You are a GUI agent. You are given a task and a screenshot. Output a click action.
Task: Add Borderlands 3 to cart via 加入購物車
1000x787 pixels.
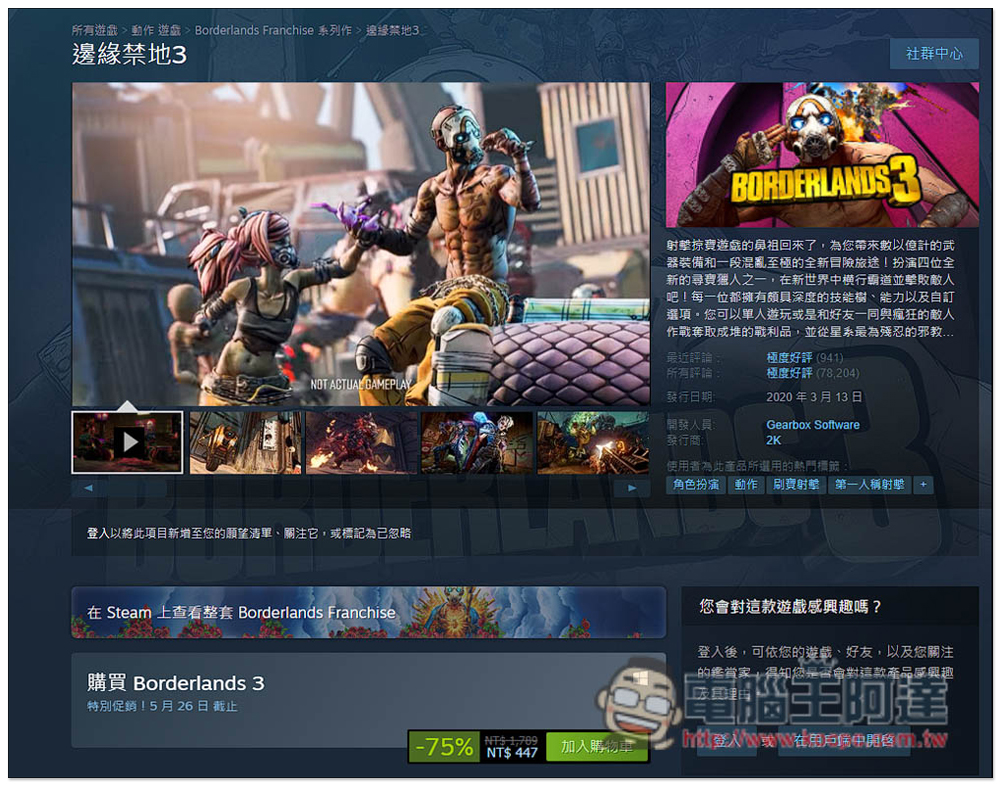[x=596, y=746]
